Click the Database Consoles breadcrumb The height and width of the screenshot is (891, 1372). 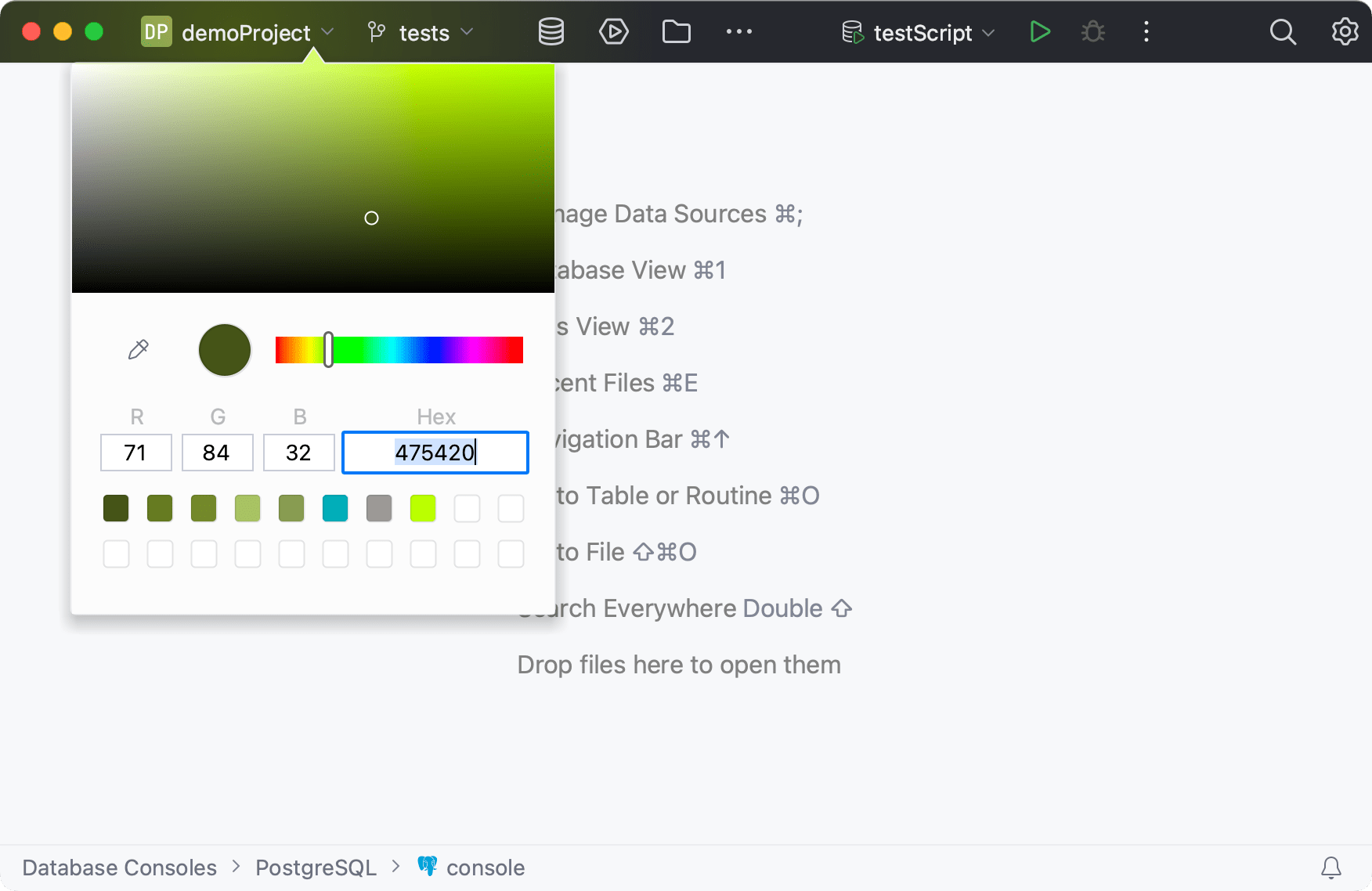pyautogui.click(x=119, y=867)
